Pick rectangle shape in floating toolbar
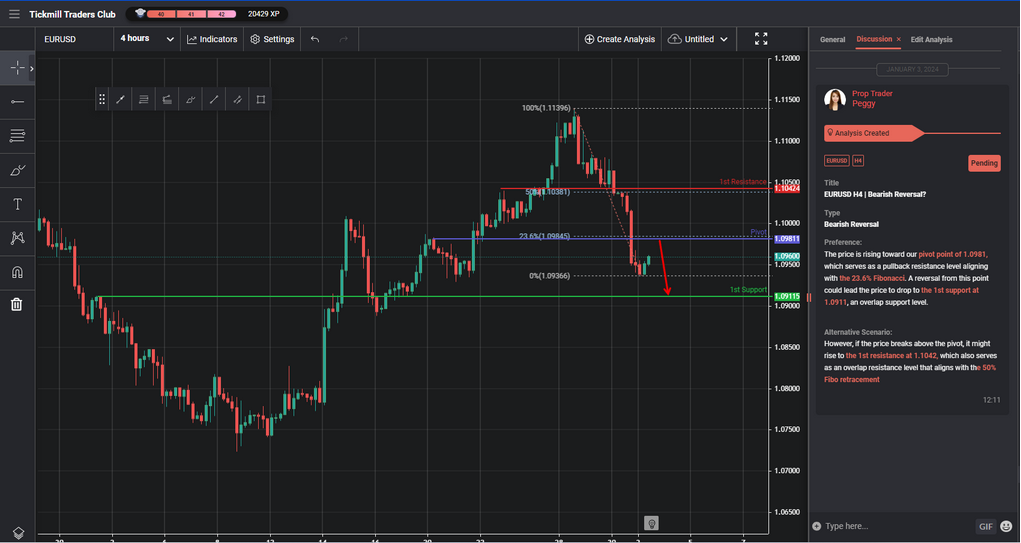This screenshot has height=543, width=1021. pos(261,100)
